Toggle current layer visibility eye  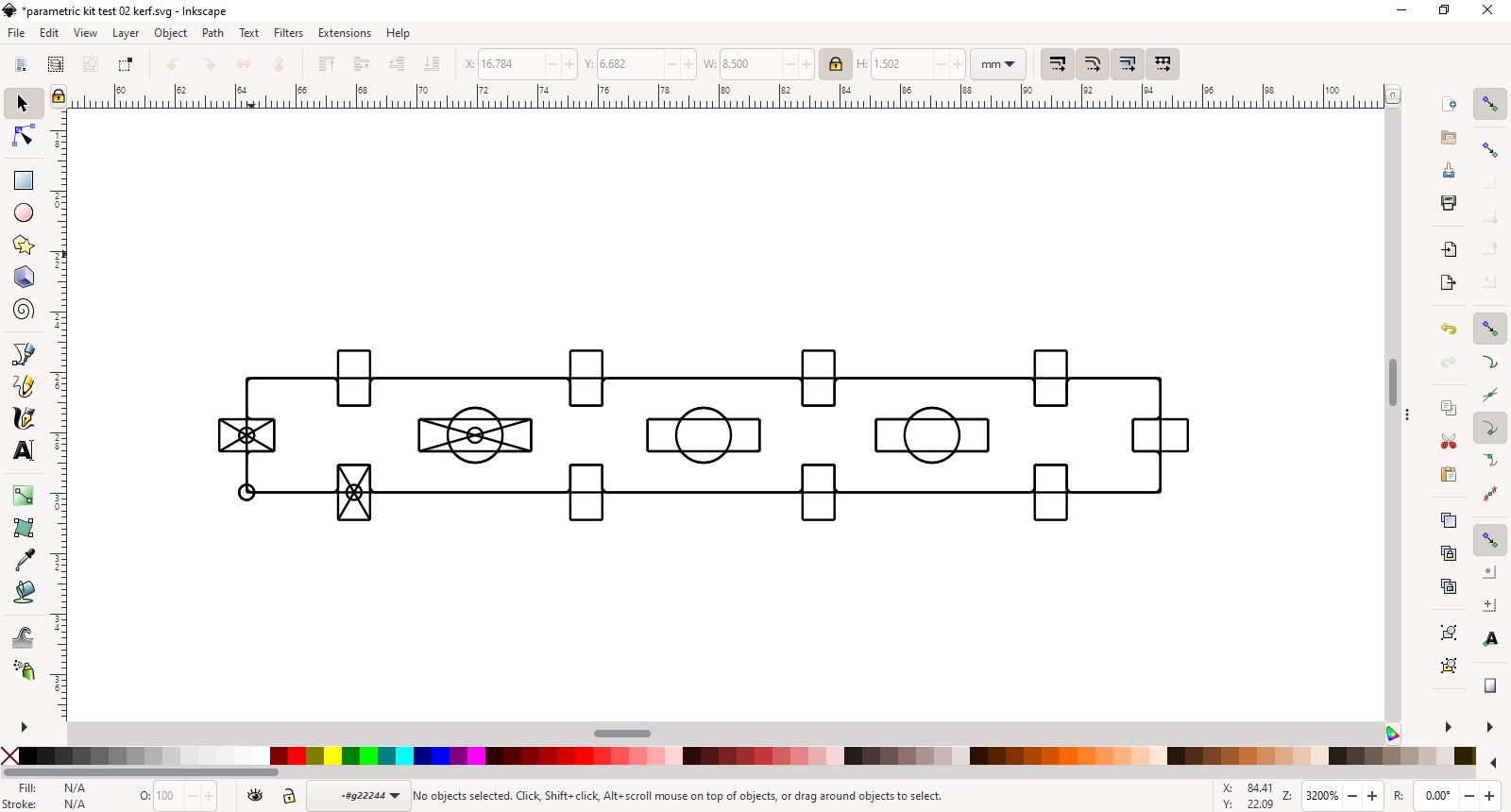[x=255, y=796]
